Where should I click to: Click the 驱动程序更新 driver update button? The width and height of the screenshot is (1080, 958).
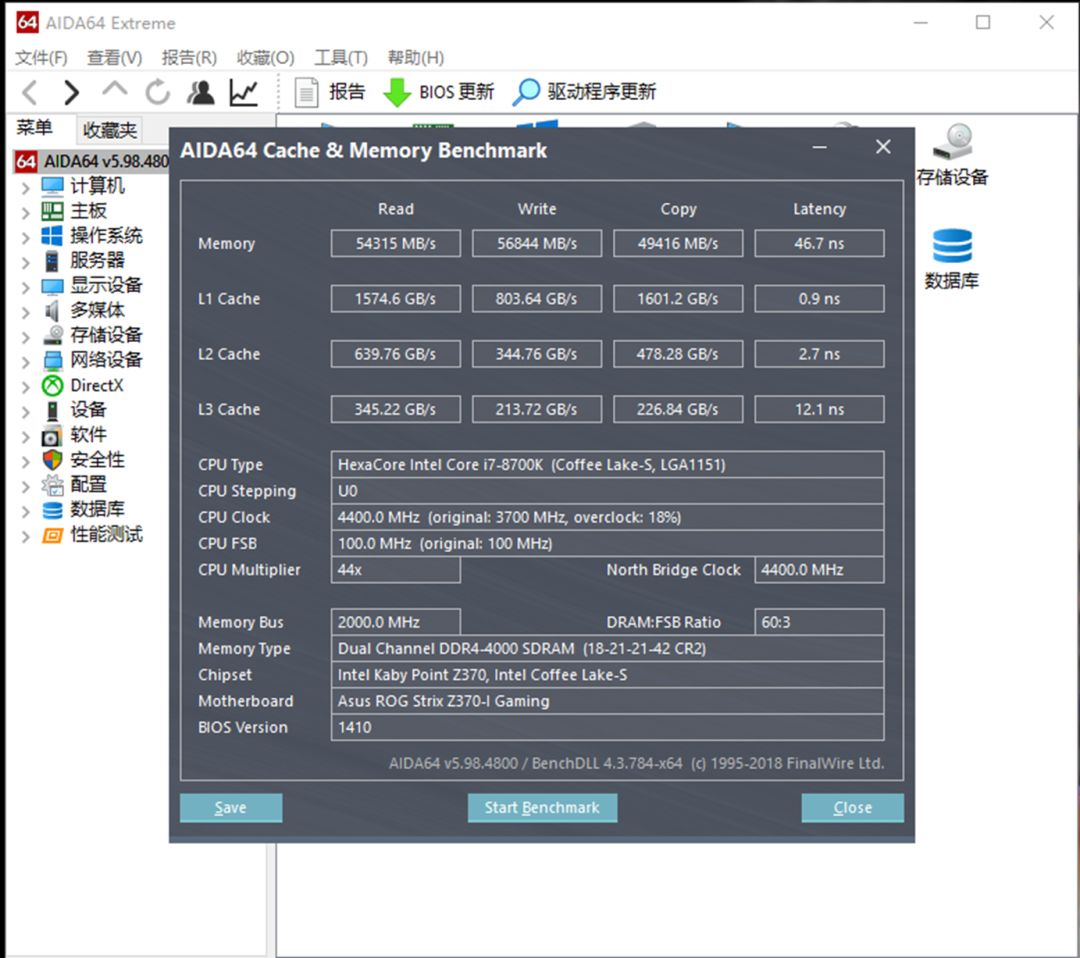coord(584,92)
